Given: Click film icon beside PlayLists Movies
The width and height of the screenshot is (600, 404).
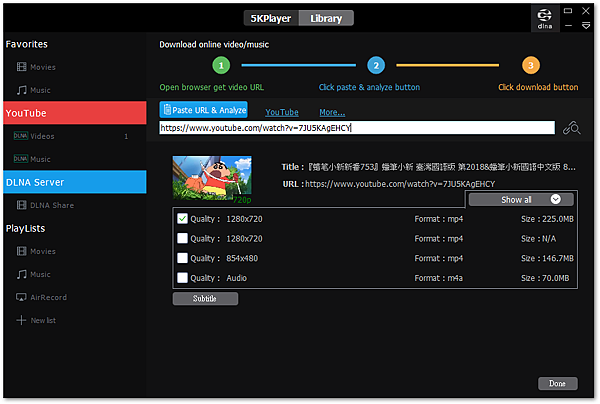Looking at the screenshot, I should coord(22,251).
